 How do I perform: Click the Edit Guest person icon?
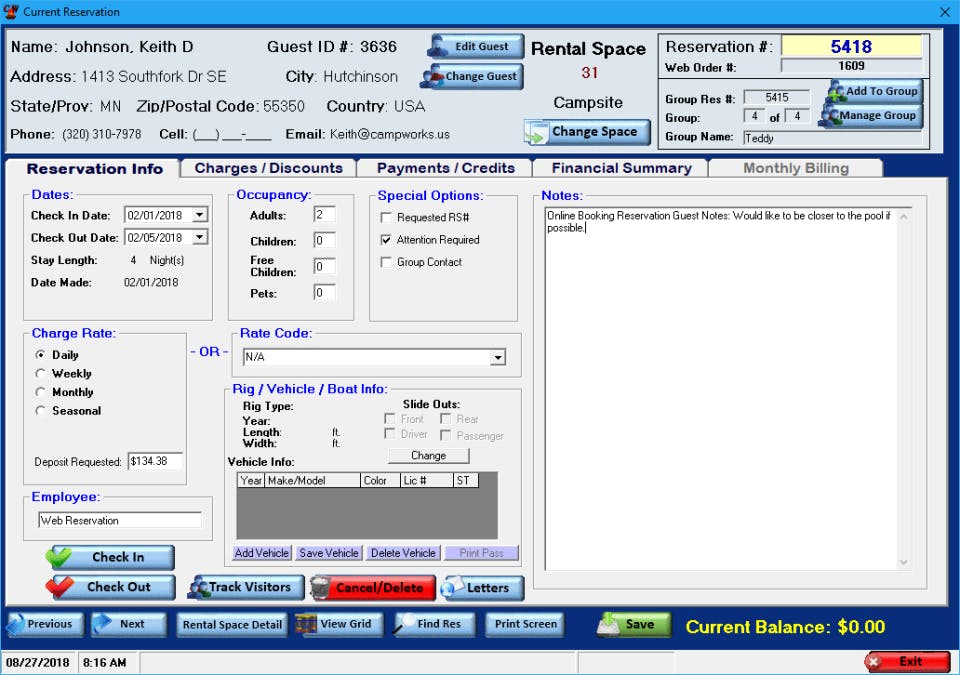pos(438,47)
